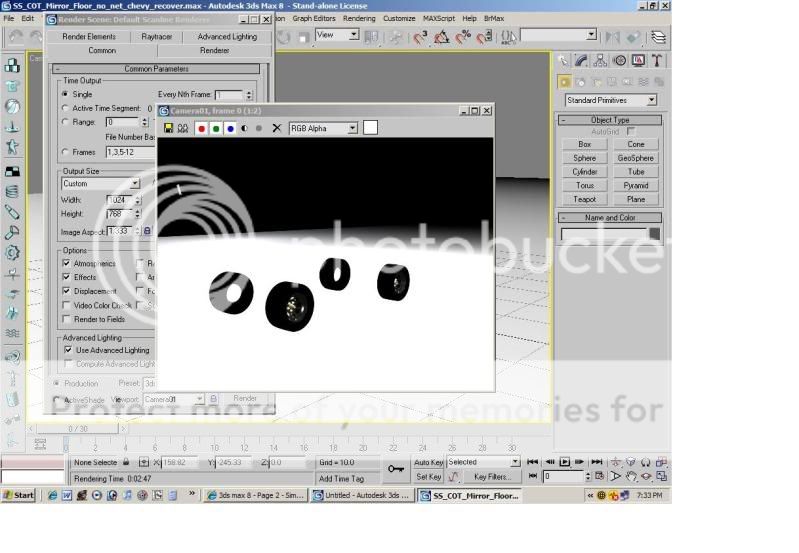The height and width of the screenshot is (553, 799).
Task: Enable the red channel in render window
Action: tap(201, 128)
